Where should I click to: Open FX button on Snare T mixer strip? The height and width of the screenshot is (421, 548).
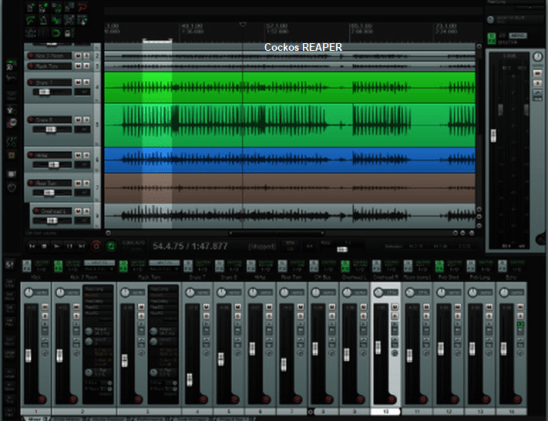[x=188, y=266]
